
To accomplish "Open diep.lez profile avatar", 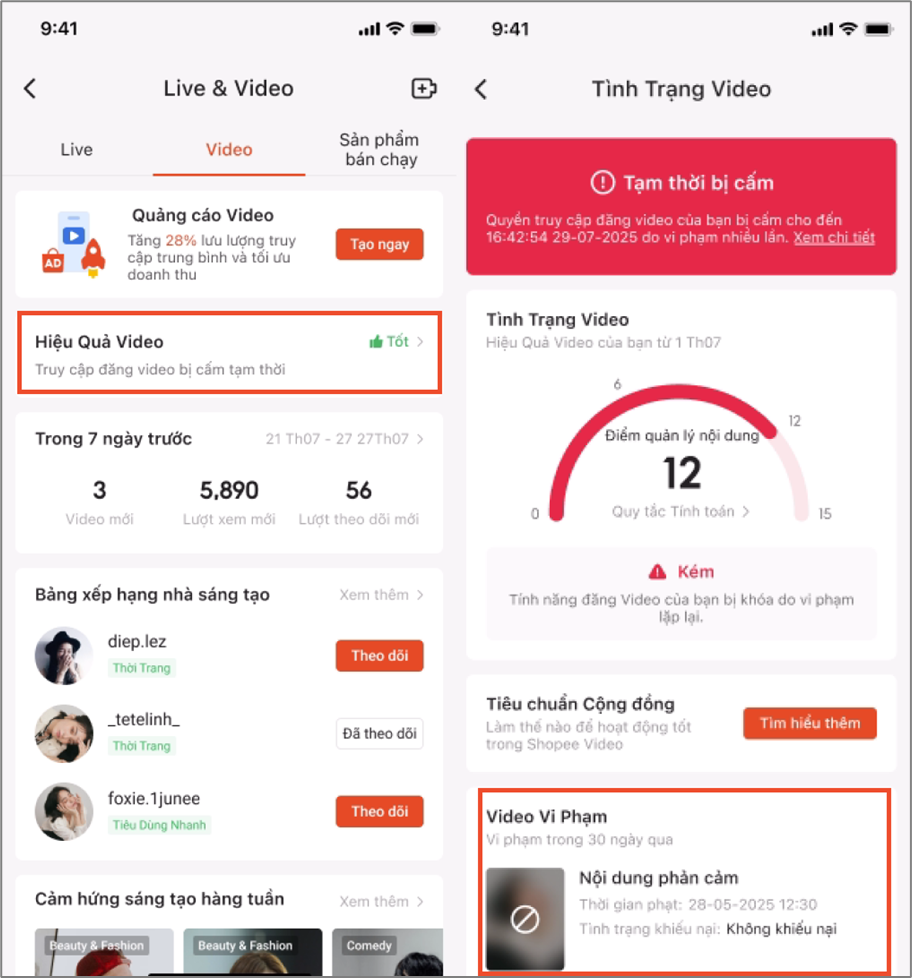I will click(x=64, y=656).
